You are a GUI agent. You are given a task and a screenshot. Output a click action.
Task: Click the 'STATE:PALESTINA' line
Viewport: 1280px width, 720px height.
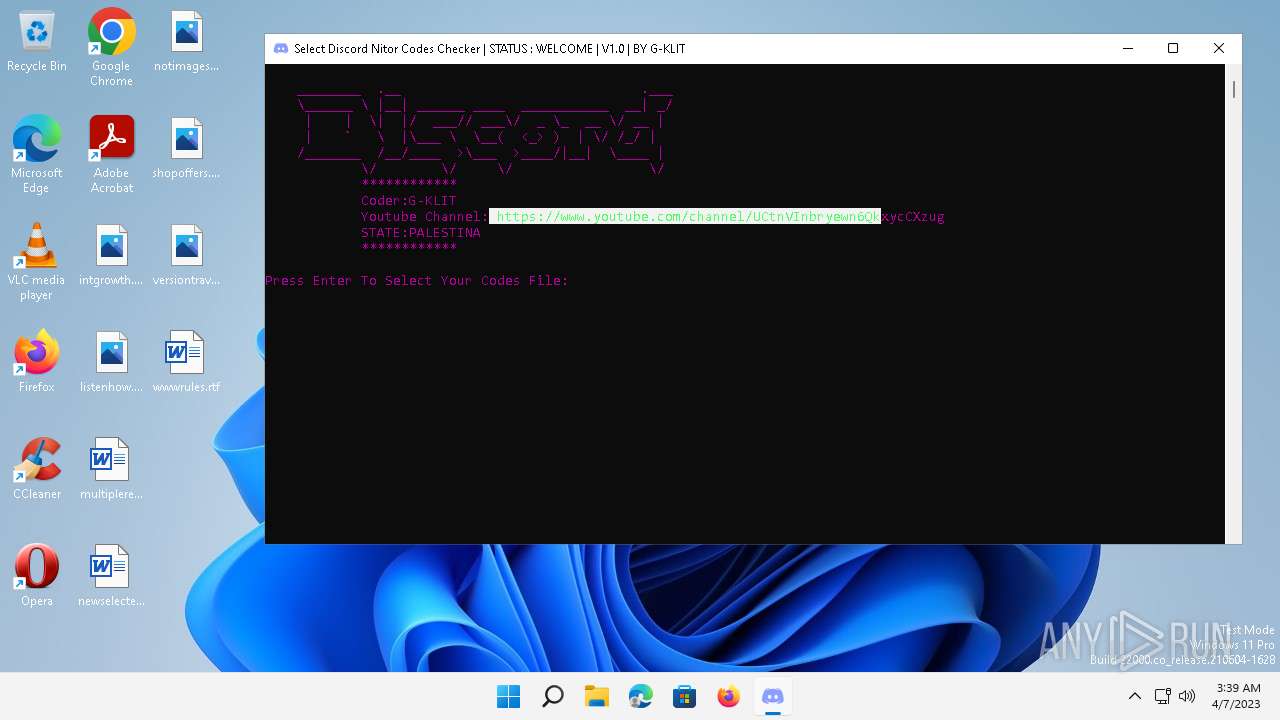420,233
